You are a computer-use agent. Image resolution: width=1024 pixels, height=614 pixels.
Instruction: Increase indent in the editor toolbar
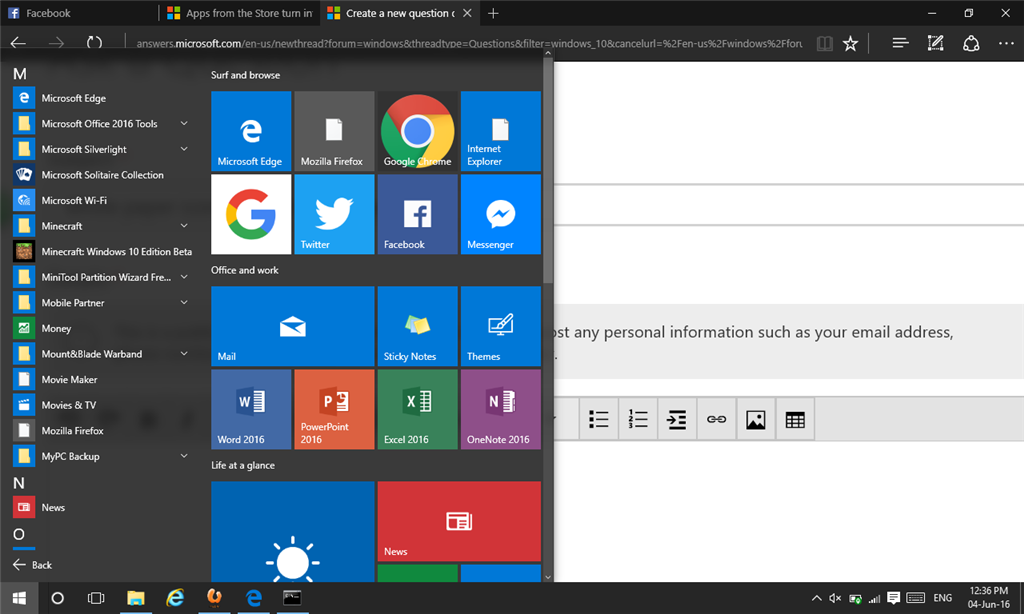677,419
